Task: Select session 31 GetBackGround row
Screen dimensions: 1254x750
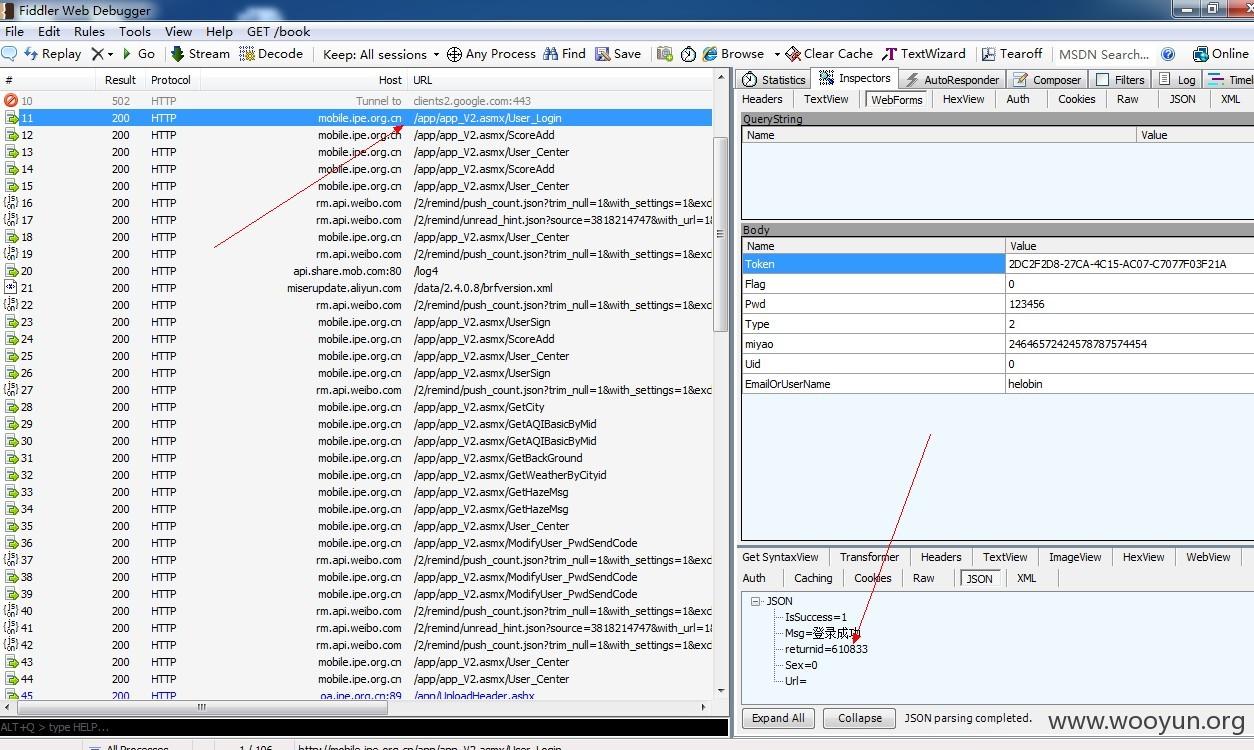Action: 357,458
